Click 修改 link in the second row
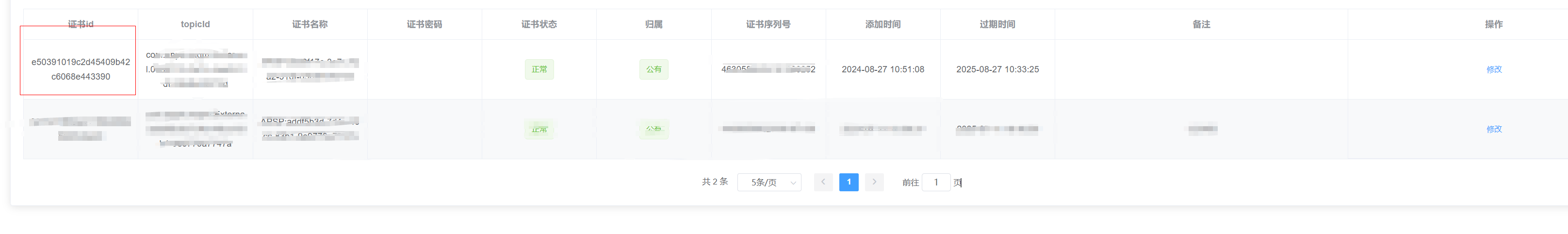Viewport: 1568px width, 234px height. (x=1494, y=129)
